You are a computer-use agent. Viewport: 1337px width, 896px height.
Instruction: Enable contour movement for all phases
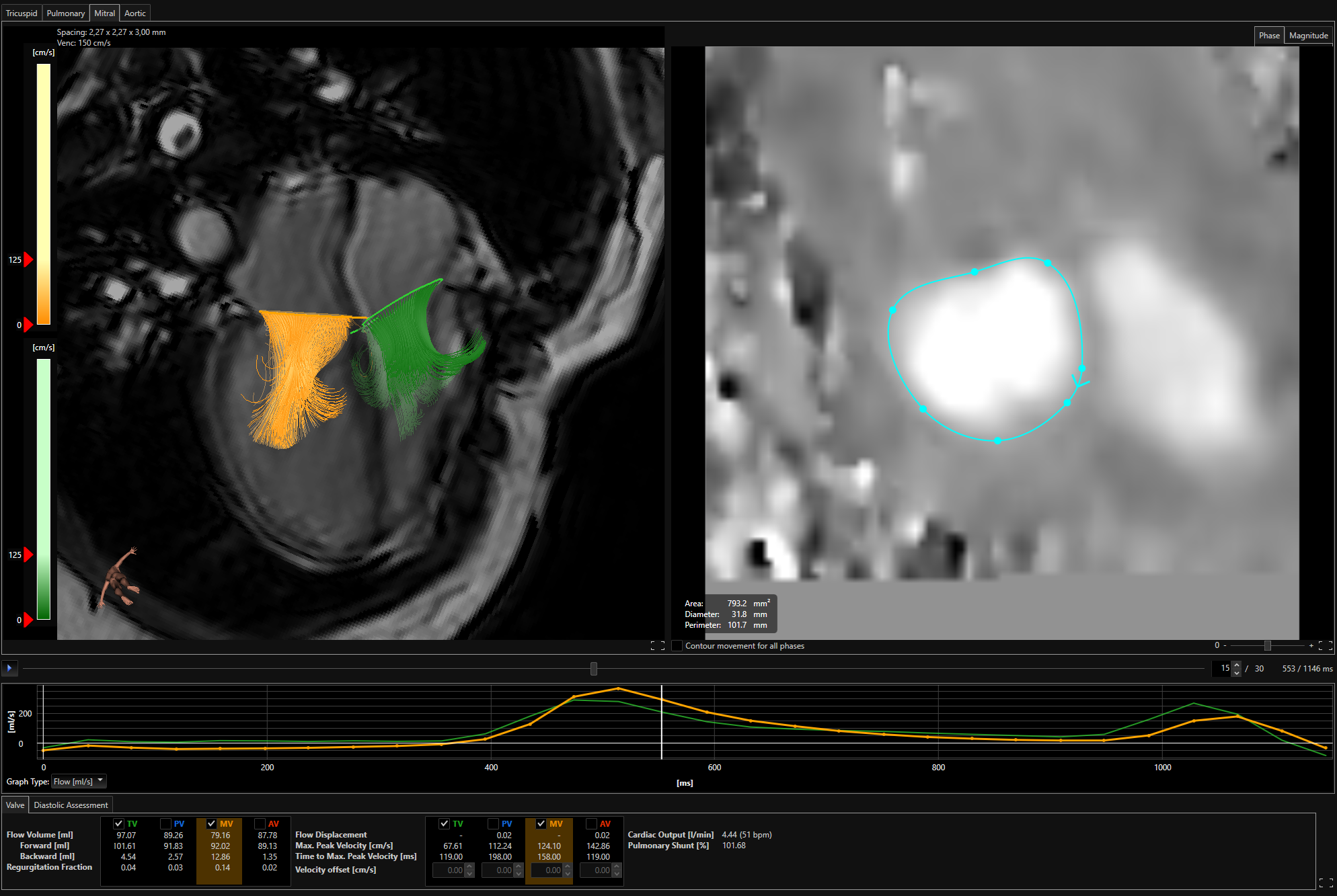[677, 646]
